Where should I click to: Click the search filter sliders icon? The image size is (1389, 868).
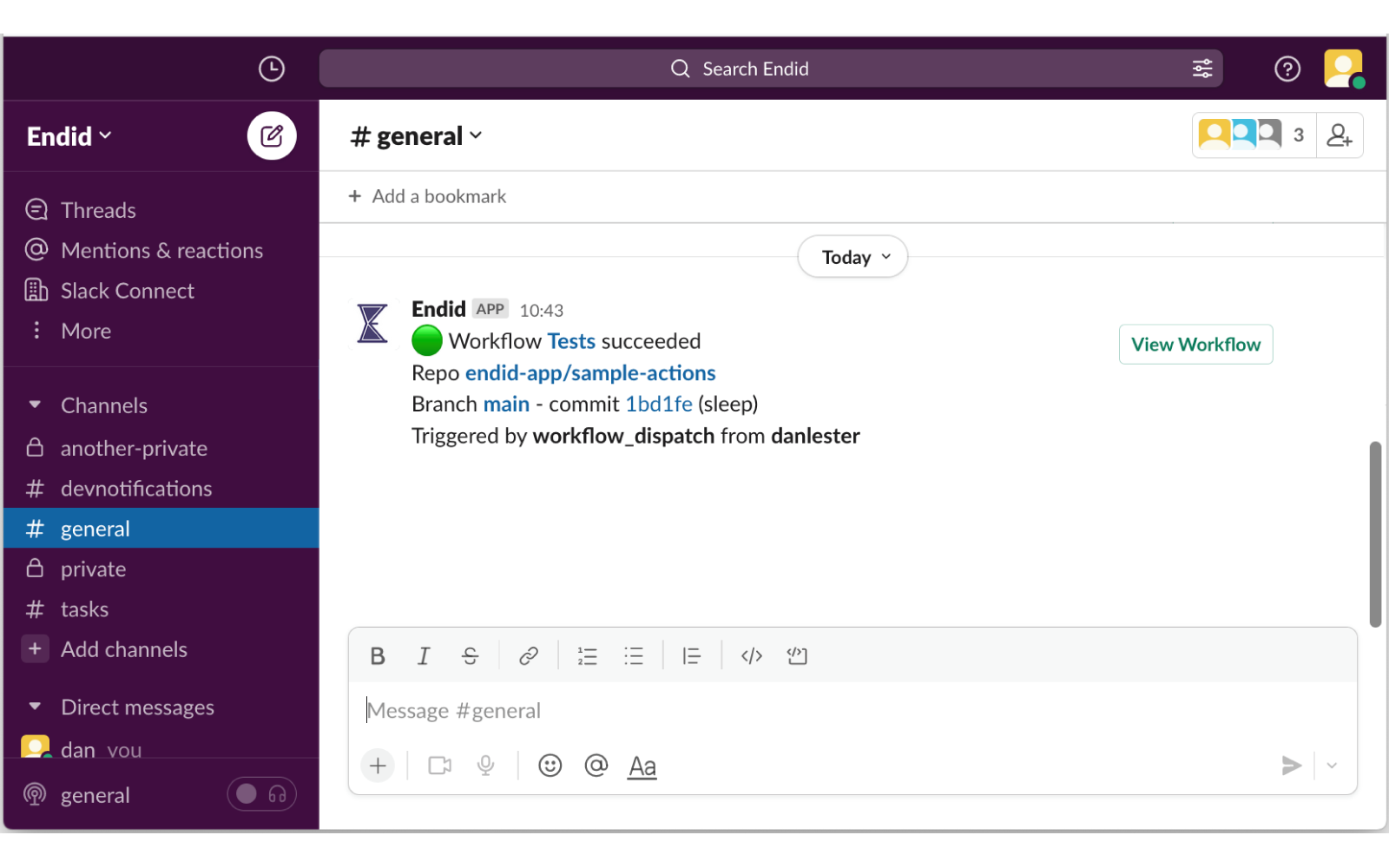click(x=1202, y=69)
